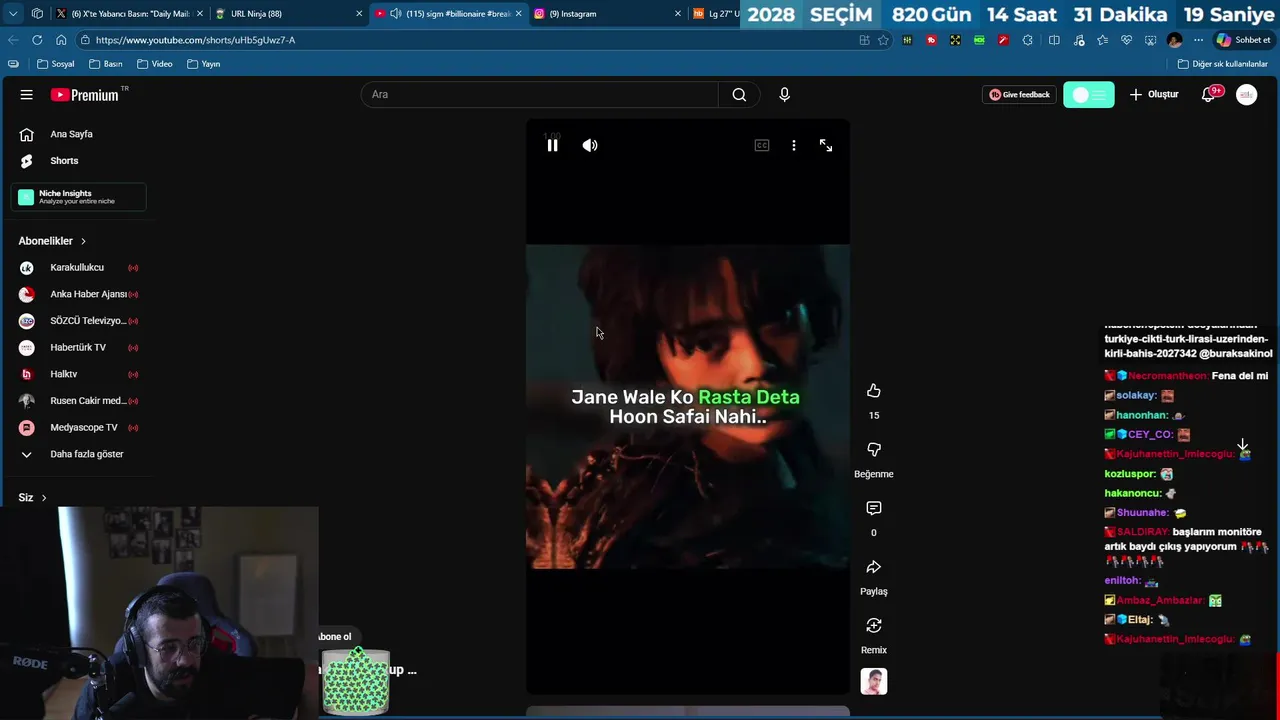Click the Give feedback button
Viewport: 1280px width, 720px height.
pos(1019,94)
